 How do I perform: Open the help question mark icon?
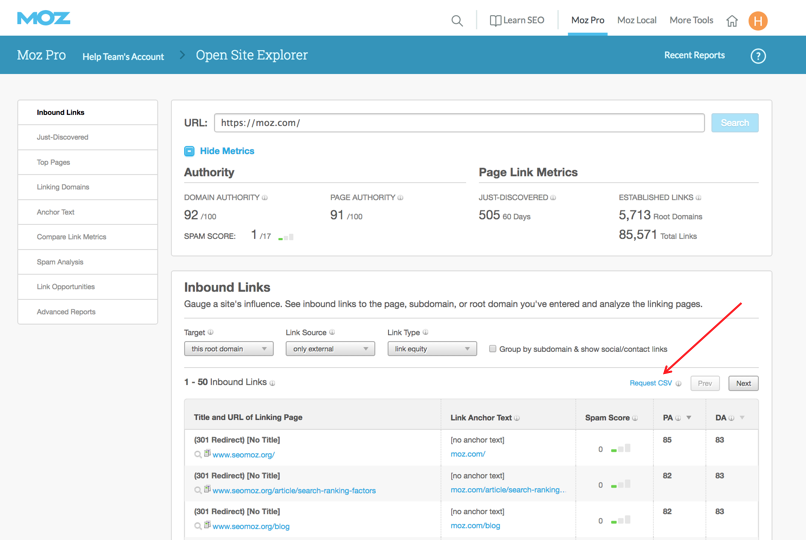(x=758, y=56)
